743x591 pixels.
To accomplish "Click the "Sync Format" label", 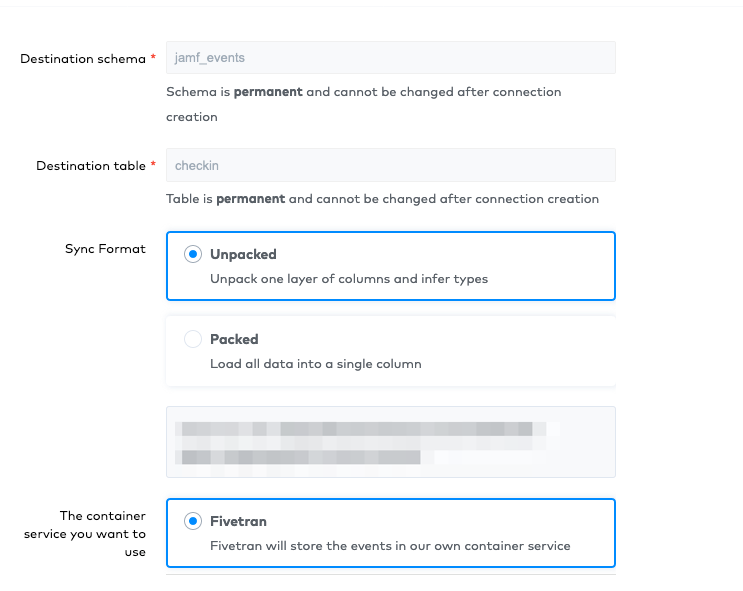I will click(105, 249).
